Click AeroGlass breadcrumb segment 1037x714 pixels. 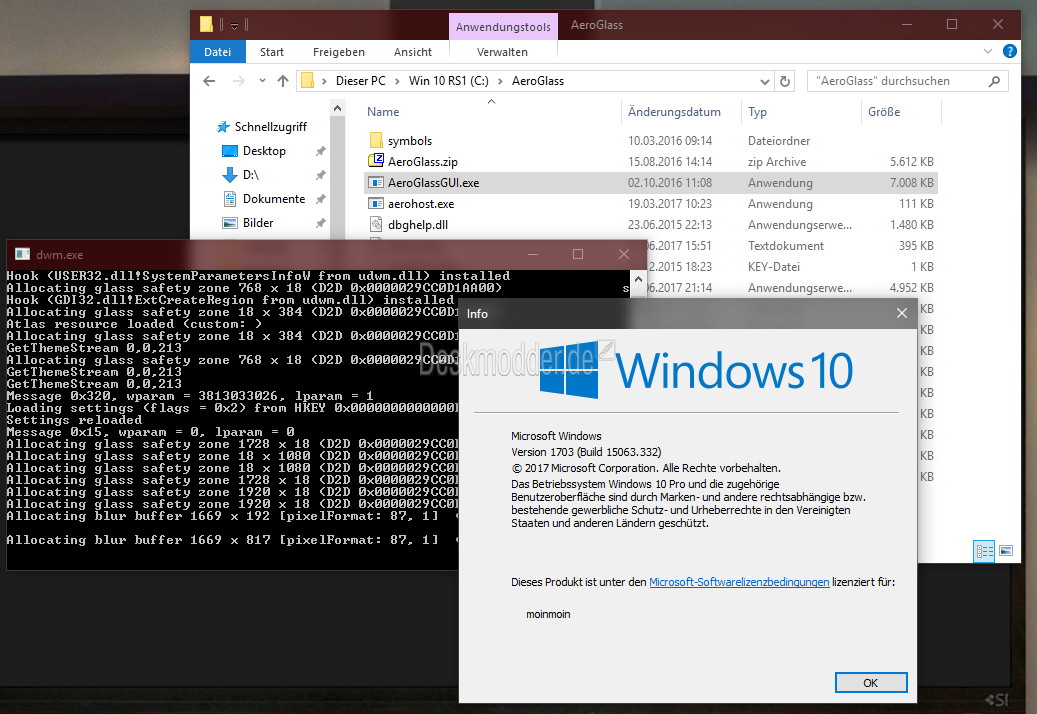tap(538, 81)
